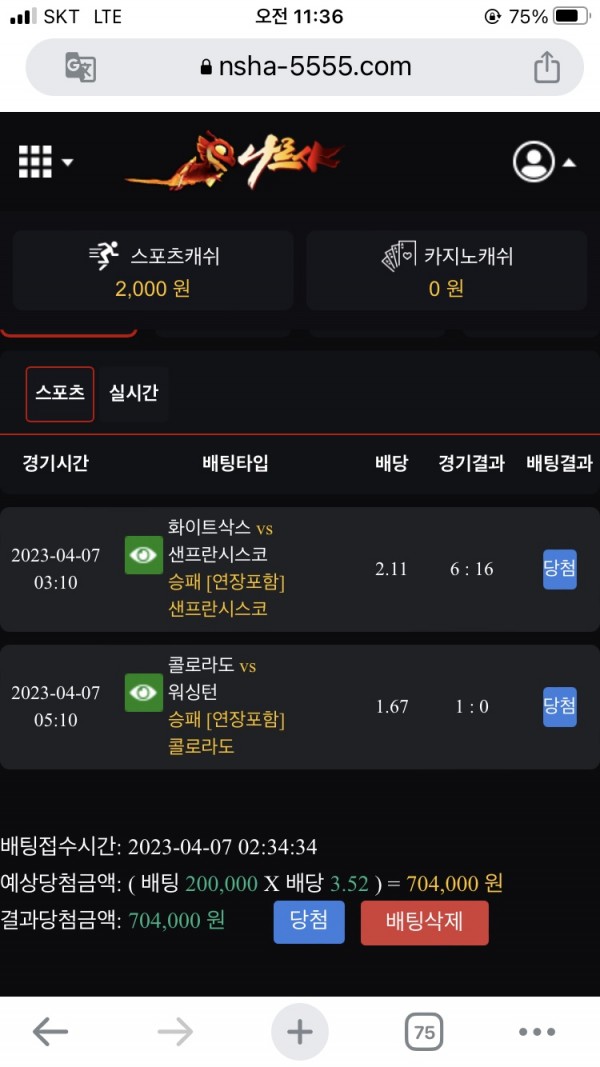This screenshot has width=600, height=1067.
Task: Tap the 카지노캐쉬 balance card
Action: [x=446, y=271]
